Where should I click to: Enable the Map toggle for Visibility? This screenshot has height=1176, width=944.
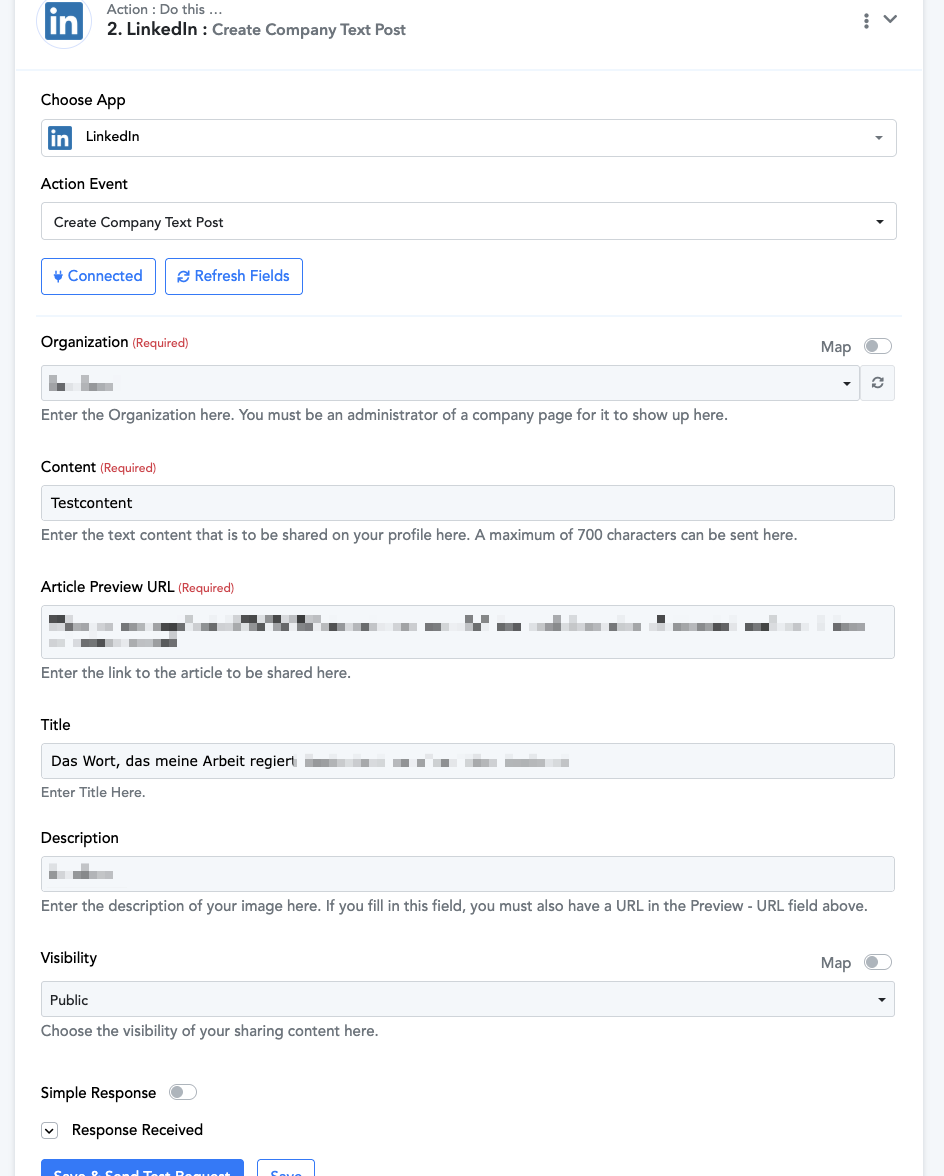click(877, 963)
